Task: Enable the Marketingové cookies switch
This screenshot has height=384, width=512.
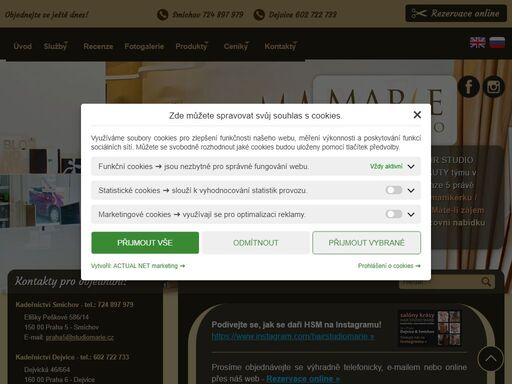Action: (x=394, y=214)
